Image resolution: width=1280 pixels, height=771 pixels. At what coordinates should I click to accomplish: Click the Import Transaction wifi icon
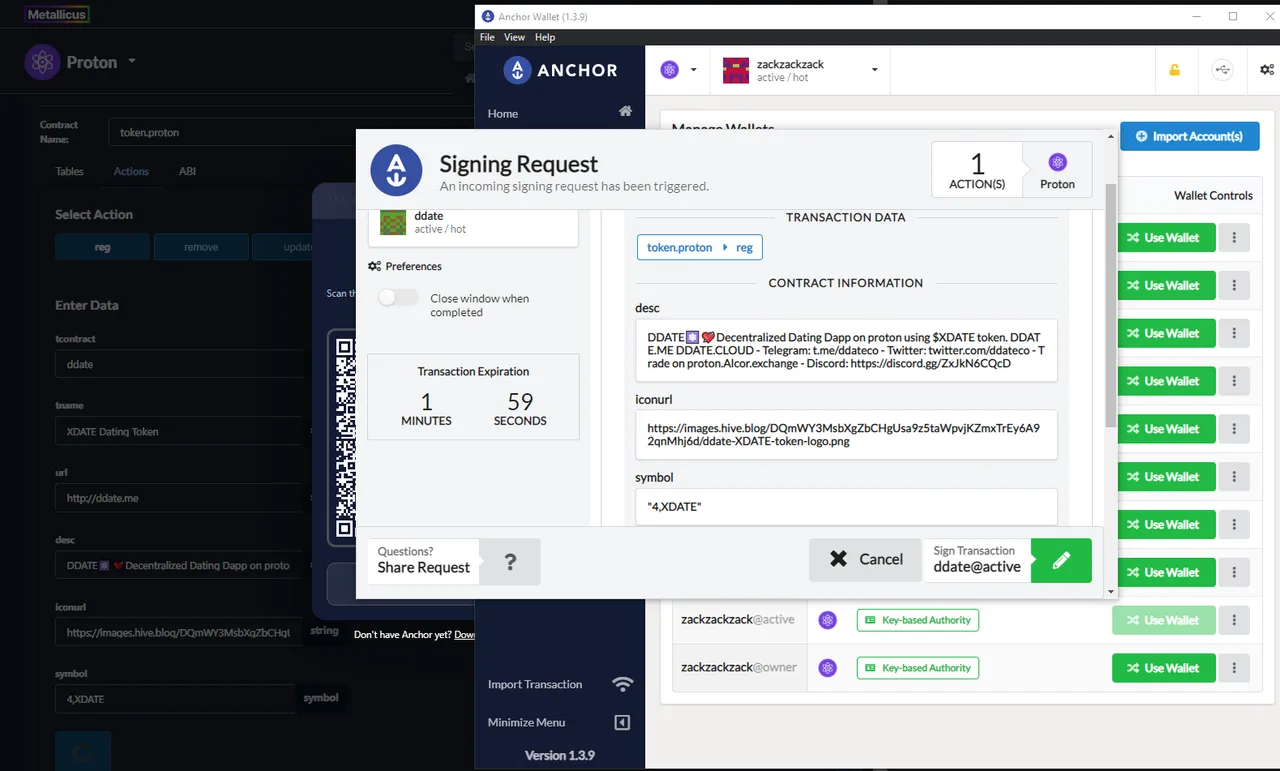[x=623, y=684]
